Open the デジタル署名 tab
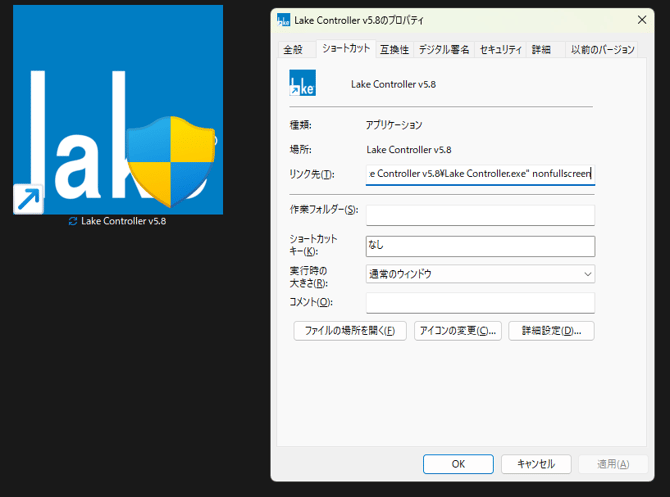The image size is (670, 497). [444, 50]
